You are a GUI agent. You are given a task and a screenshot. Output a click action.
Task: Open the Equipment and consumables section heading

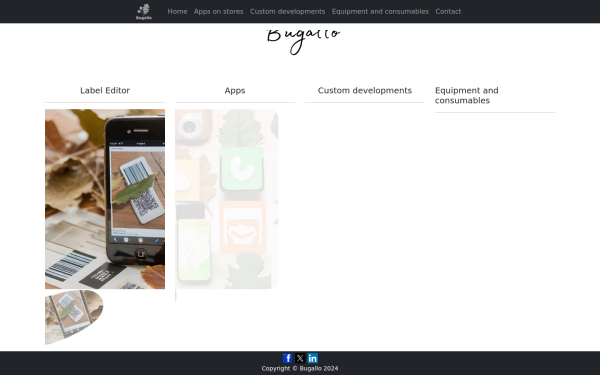[x=466, y=95]
